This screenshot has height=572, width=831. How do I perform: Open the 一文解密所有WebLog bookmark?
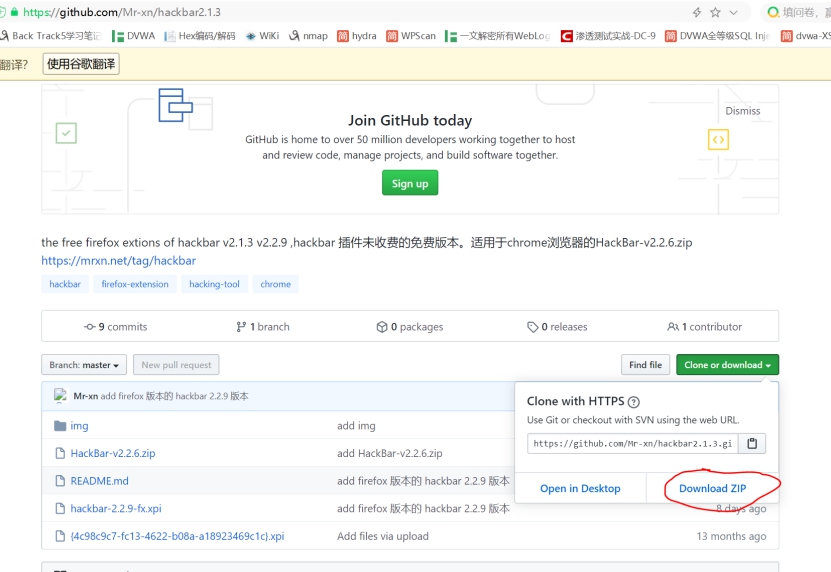(x=498, y=36)
